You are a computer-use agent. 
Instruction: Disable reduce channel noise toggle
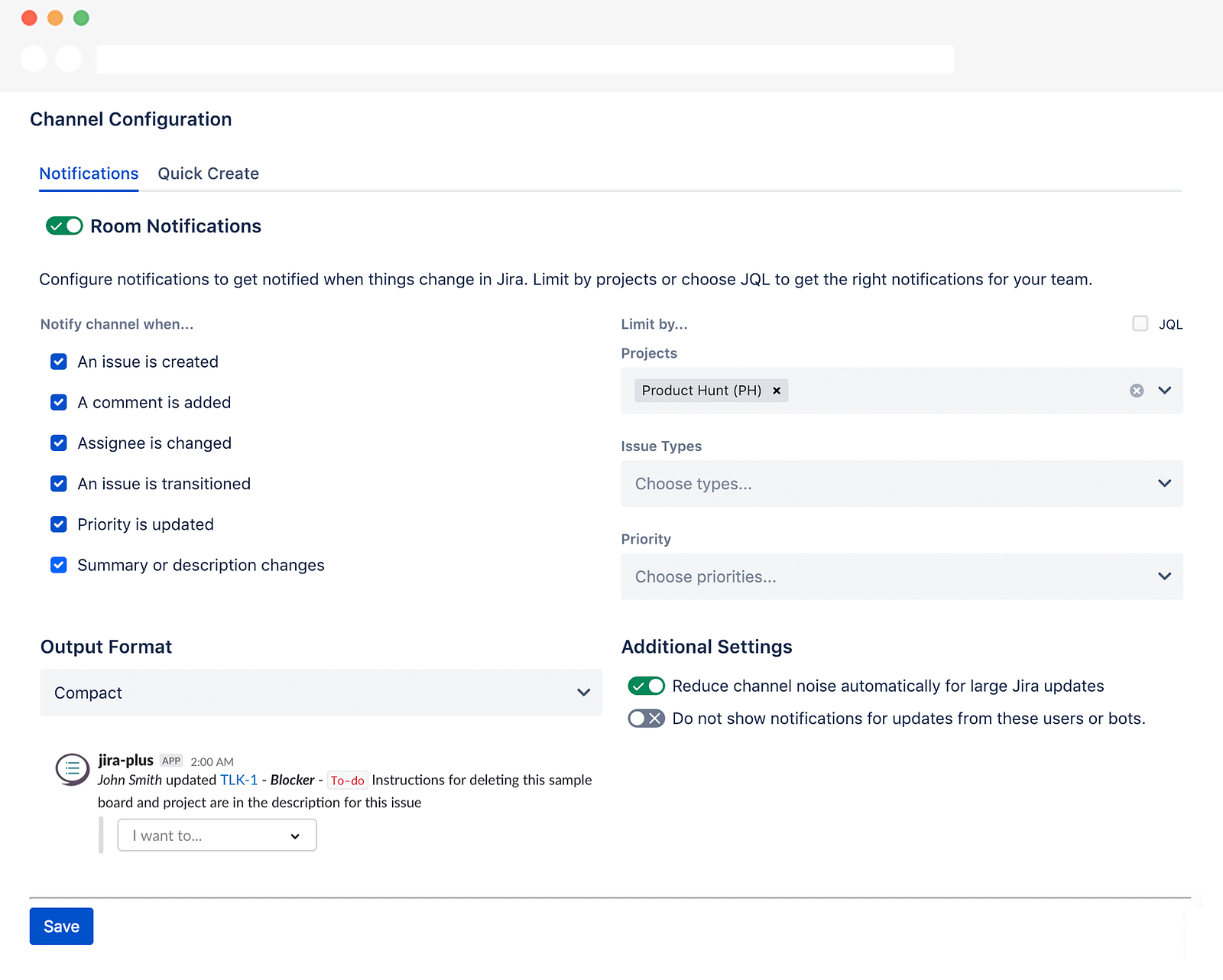(x=646, y=686)
